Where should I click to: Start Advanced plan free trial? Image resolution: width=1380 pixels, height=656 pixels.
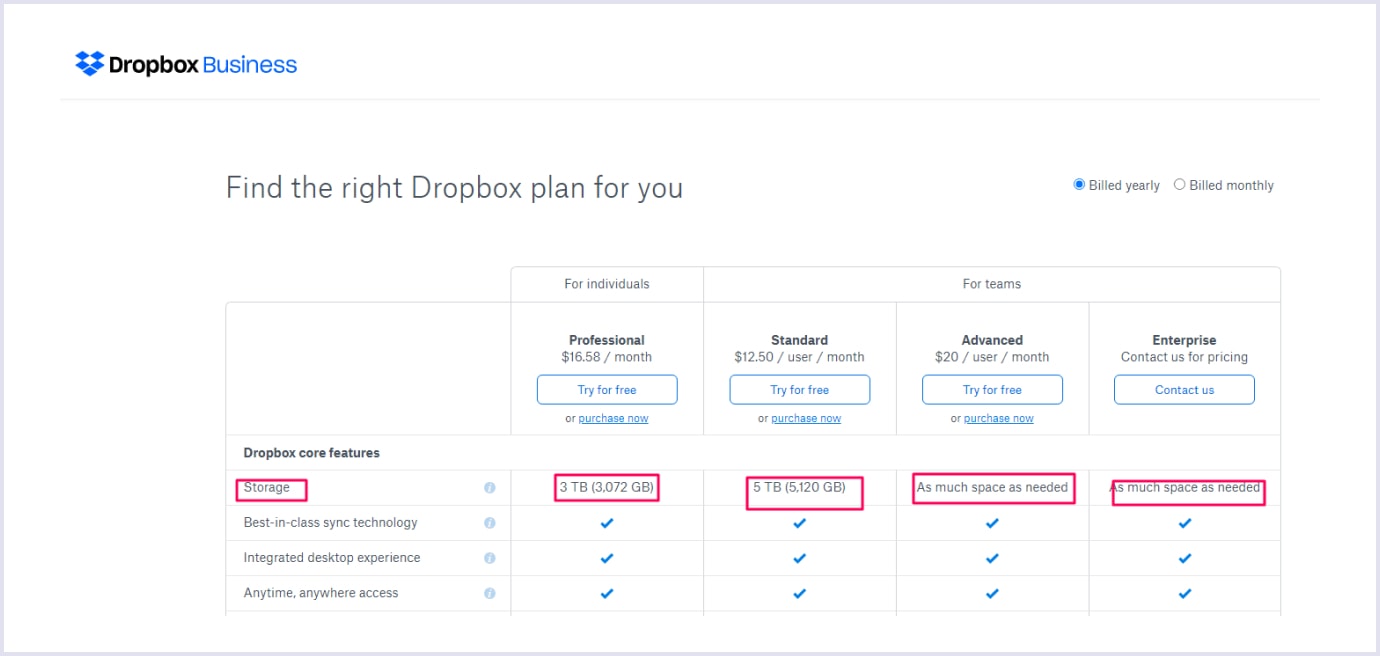click(992, 389)
